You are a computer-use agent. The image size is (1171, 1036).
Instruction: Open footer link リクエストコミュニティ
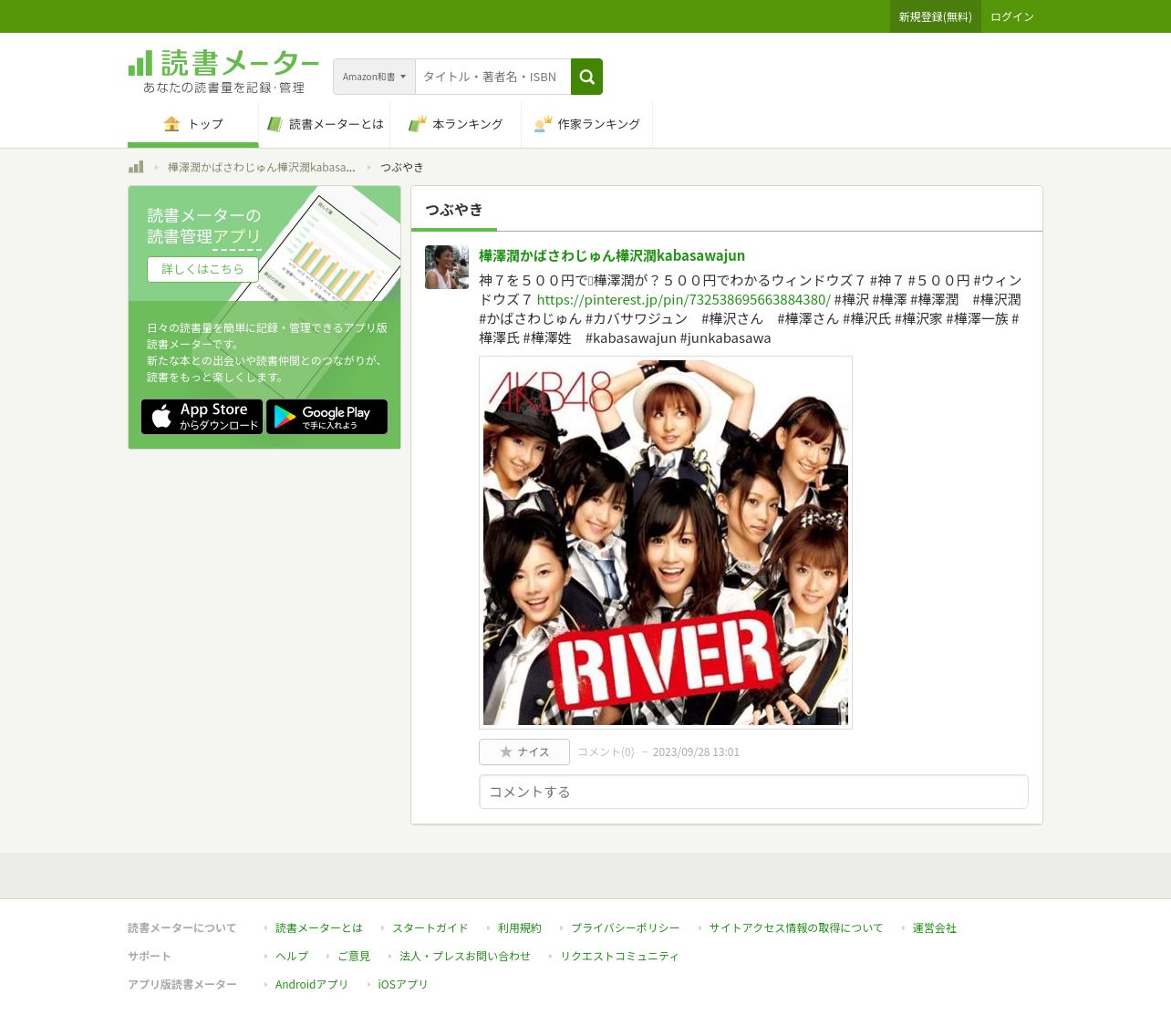point(619,956)
